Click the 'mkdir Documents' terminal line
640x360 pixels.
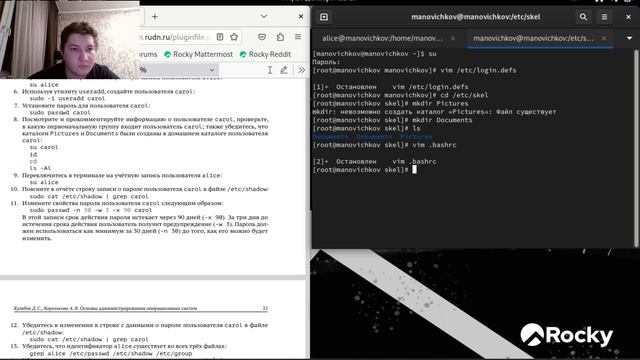tap(392, 120)
